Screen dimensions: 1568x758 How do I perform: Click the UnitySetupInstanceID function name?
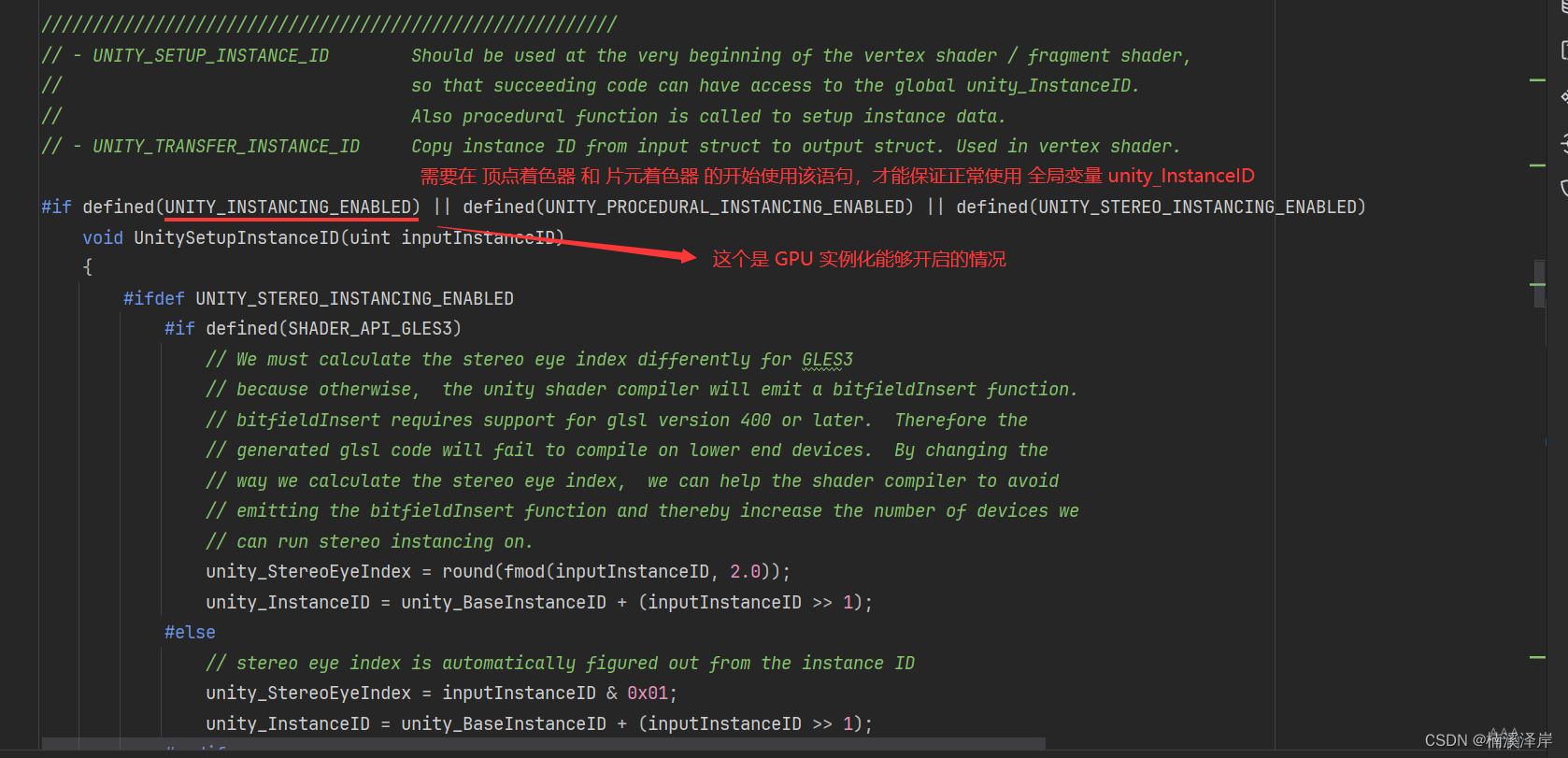pos(236,237)
